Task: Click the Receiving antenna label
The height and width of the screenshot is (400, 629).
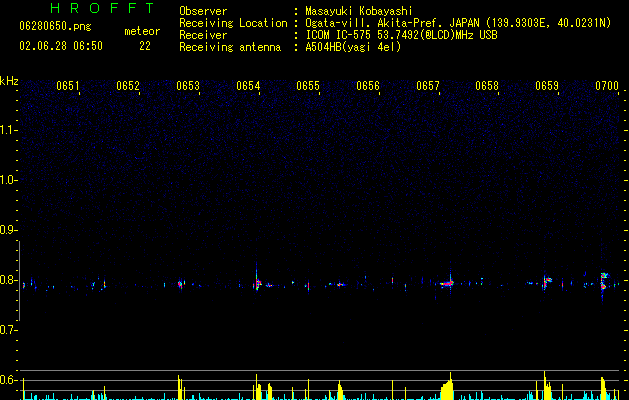Action: 230,47
